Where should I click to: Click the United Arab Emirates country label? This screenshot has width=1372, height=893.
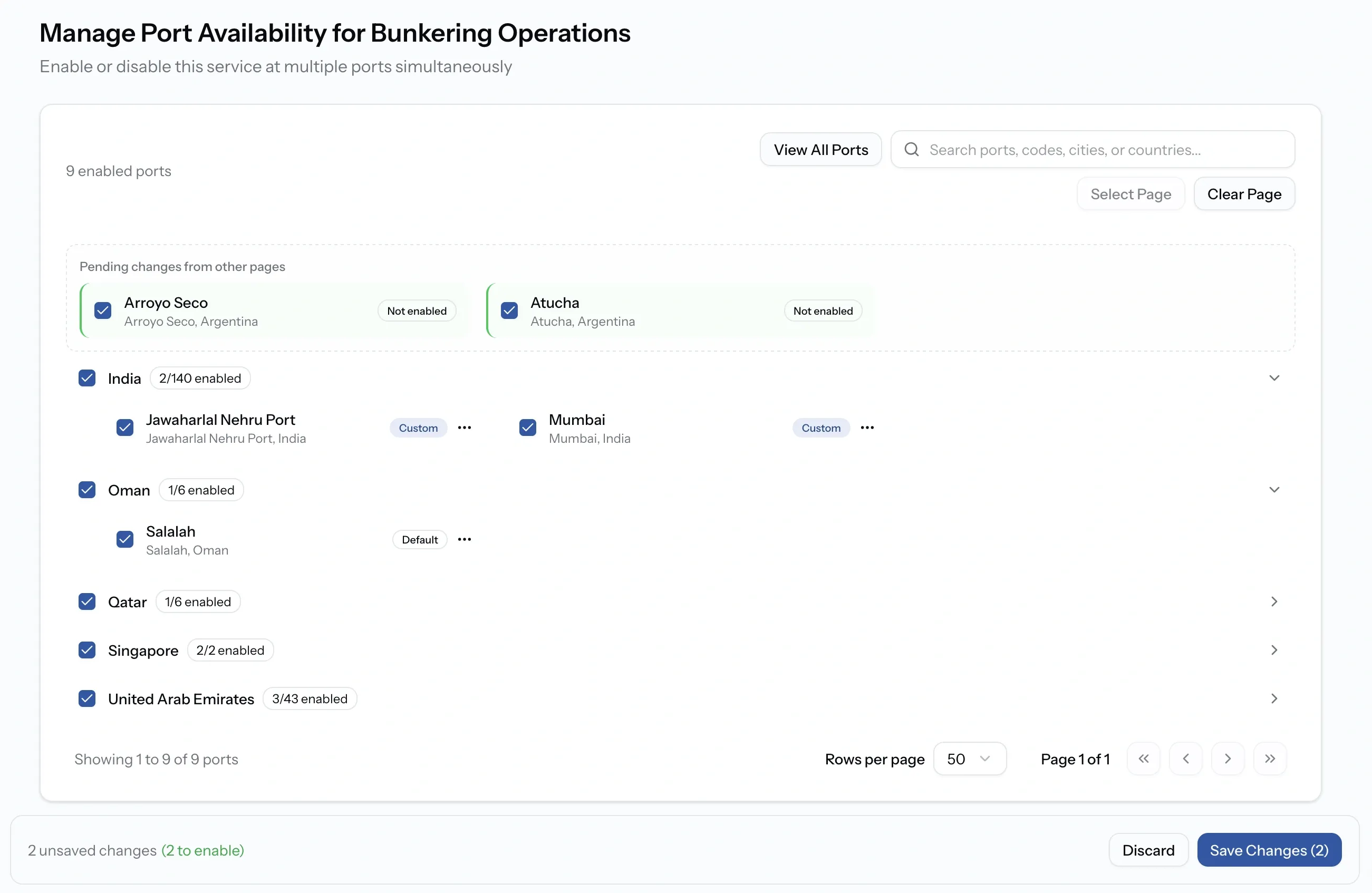point(181,698)
